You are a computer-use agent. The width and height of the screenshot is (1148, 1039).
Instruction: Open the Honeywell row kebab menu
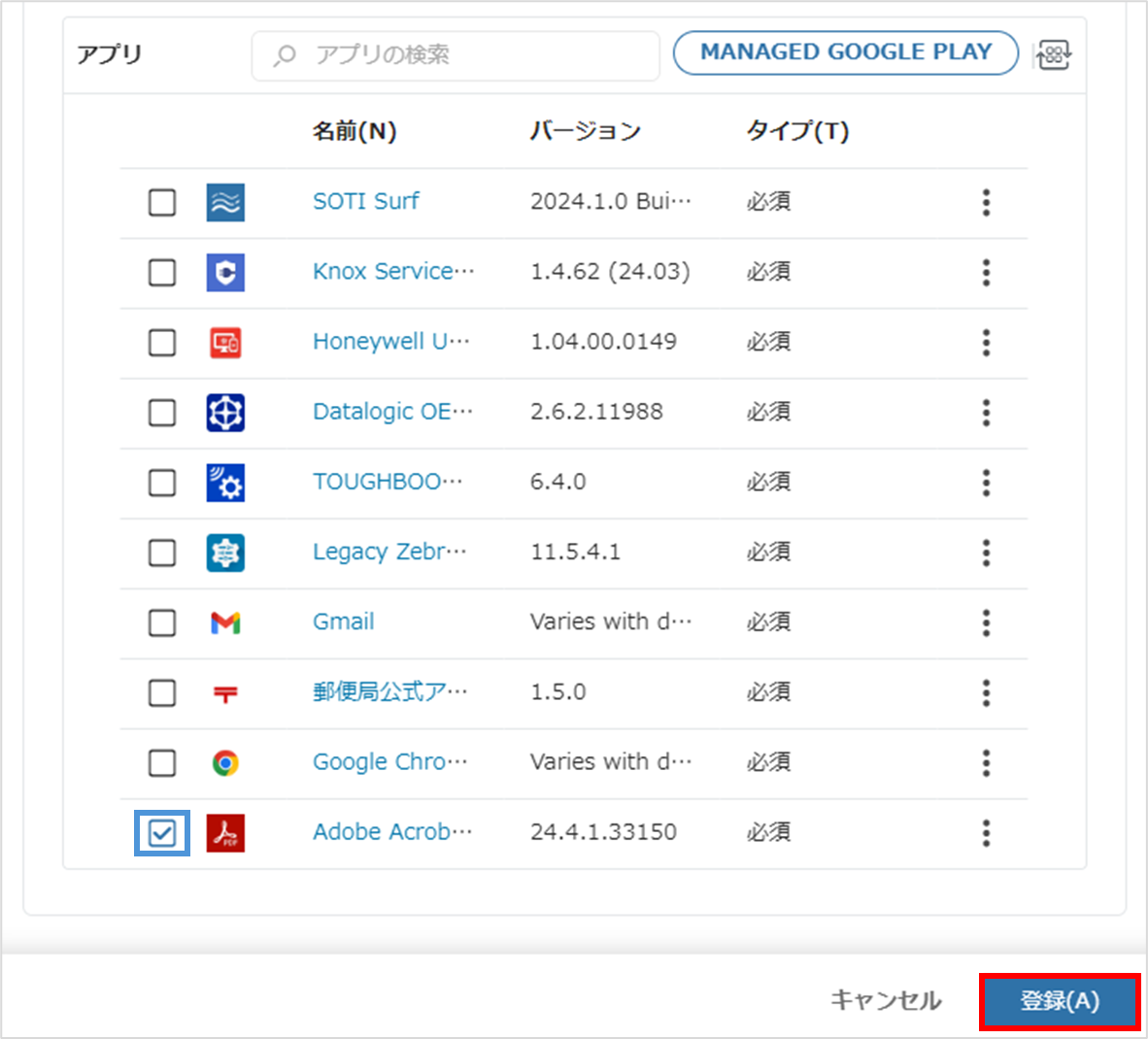point(986,343)
